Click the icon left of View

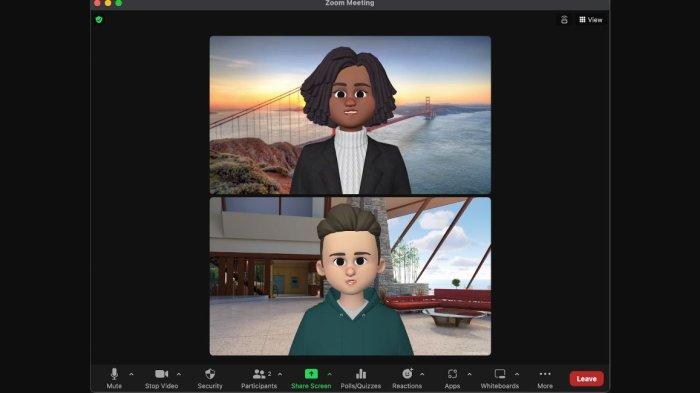(x=564, y=20)
